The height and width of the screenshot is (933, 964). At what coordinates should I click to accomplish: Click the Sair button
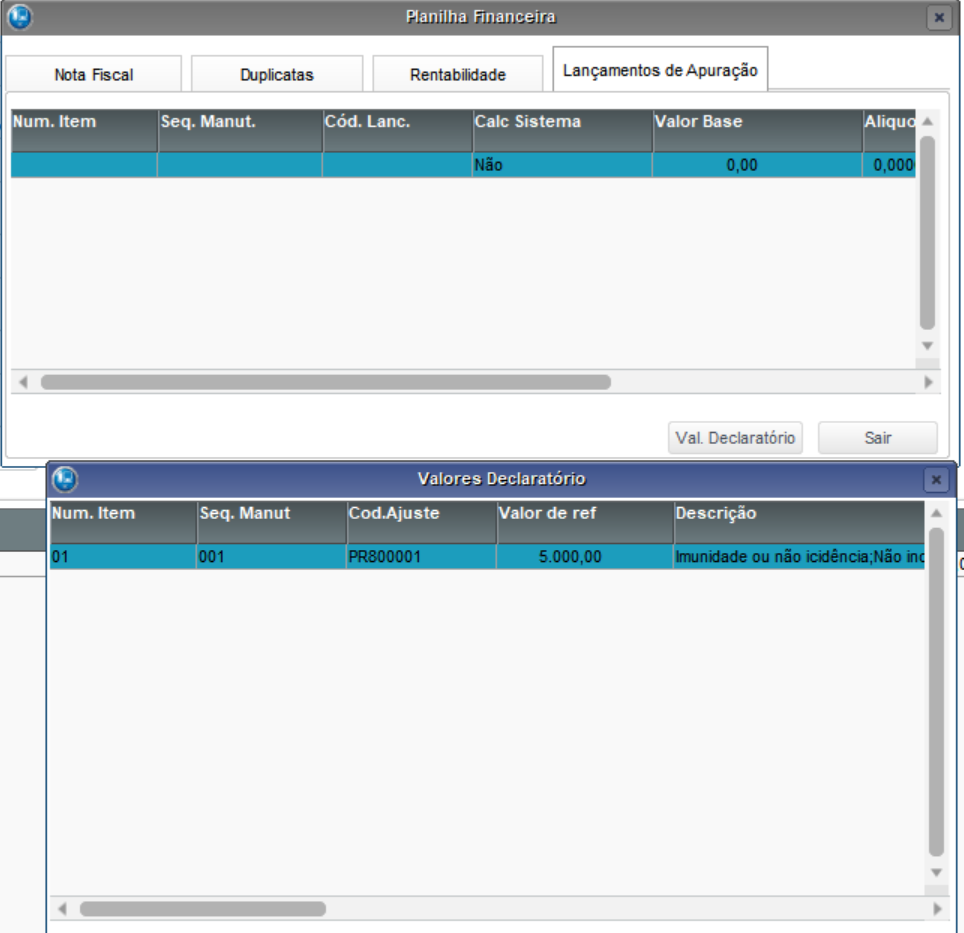(x=877, y=438)
